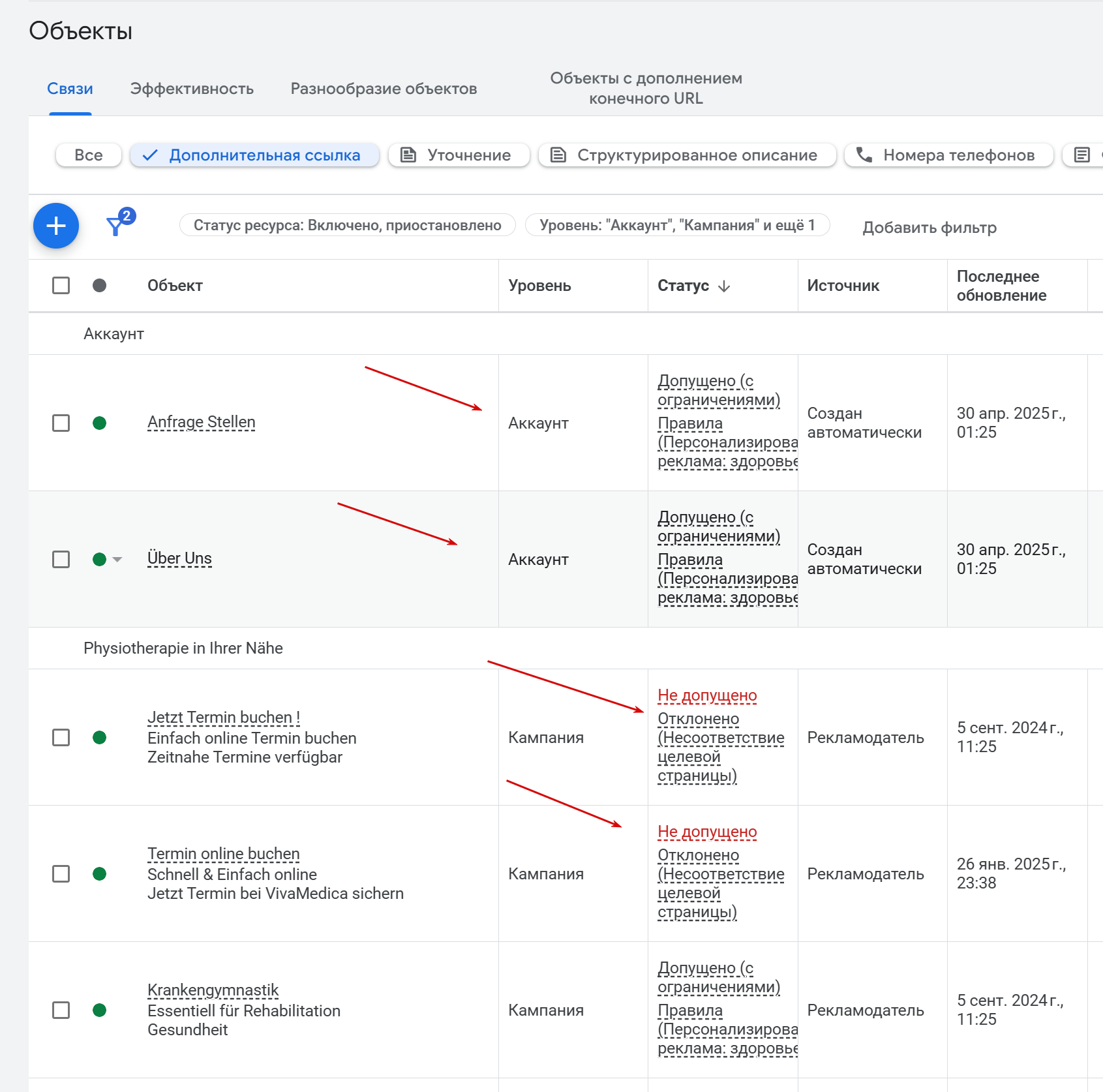Switch to the Эффективность tab
This screenshot has height=1092, width=1103.
[x=192, y=89]
